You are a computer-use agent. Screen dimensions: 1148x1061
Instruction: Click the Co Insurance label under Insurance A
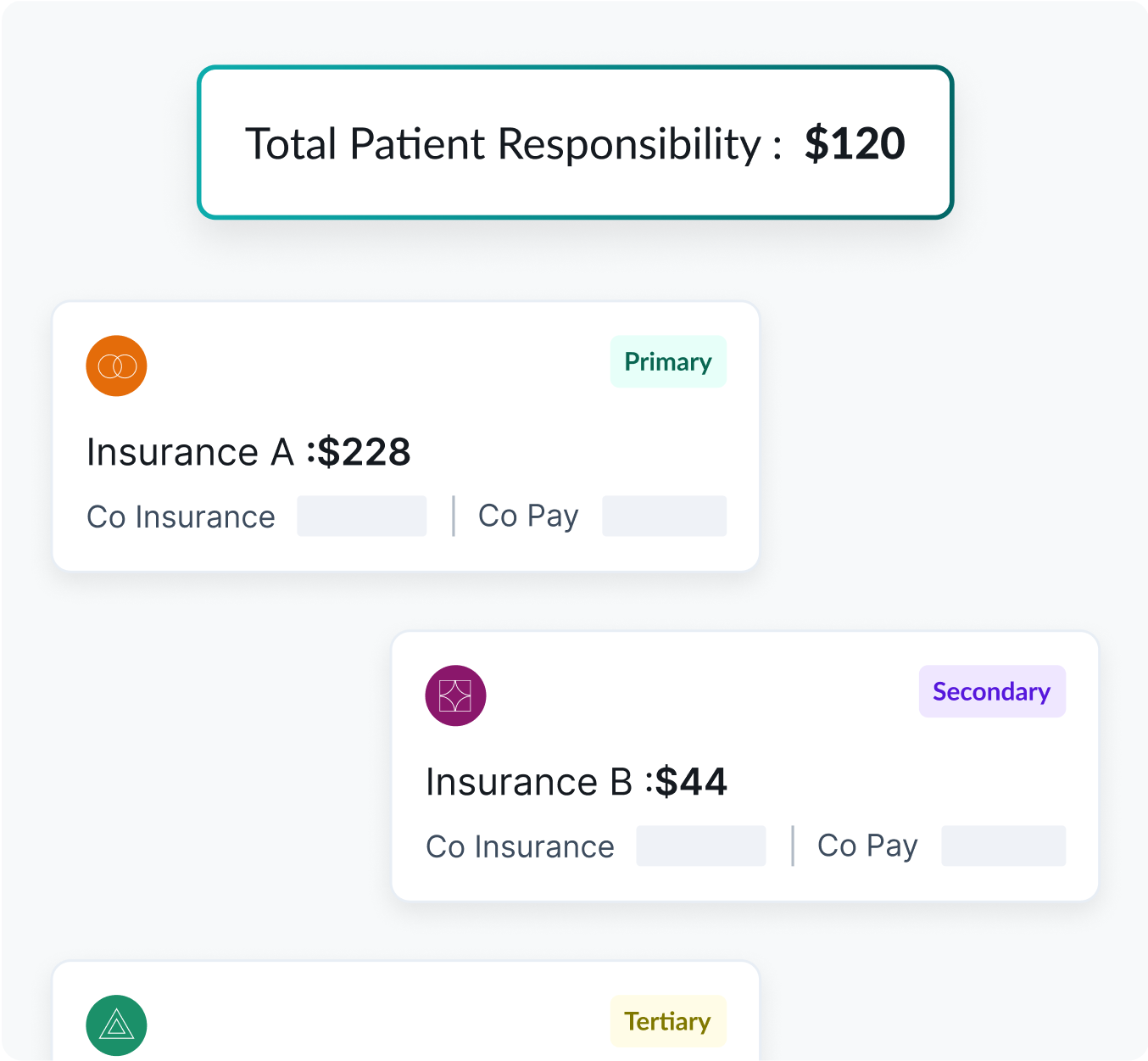[x=181, y=517]
